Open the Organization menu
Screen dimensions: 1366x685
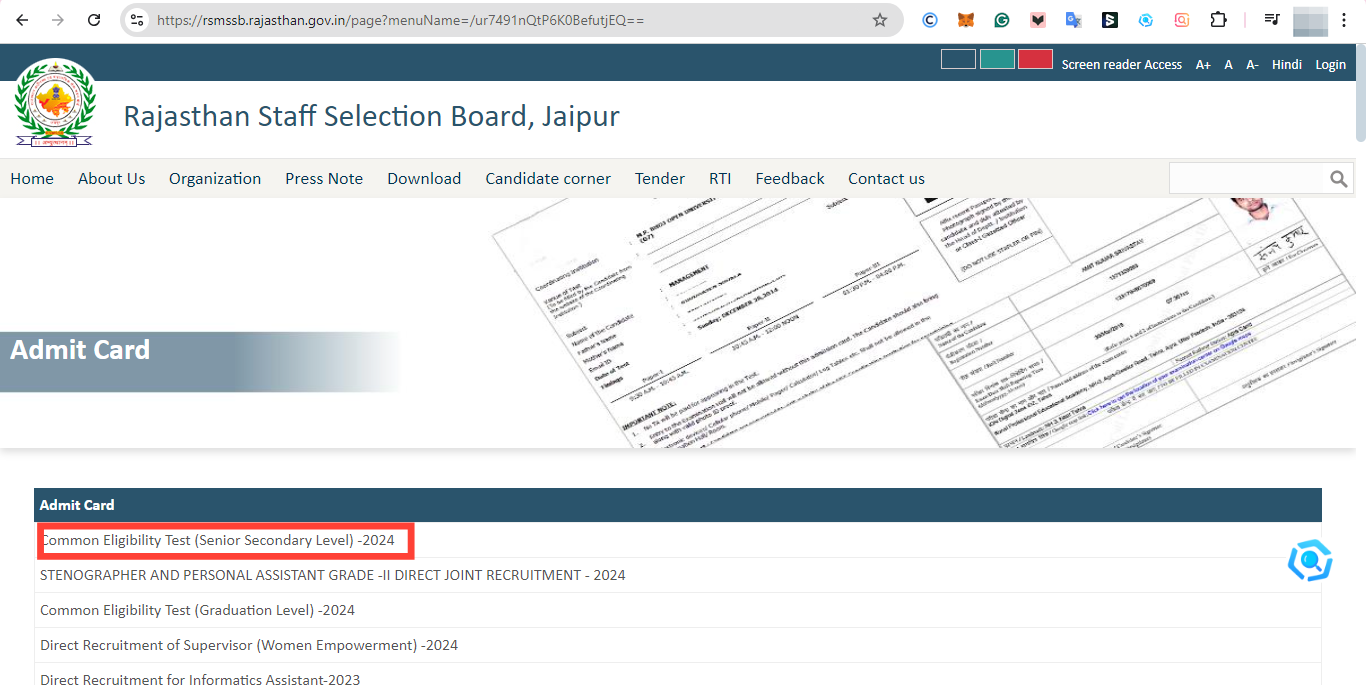pyautogui.click(x=215, y=178)
